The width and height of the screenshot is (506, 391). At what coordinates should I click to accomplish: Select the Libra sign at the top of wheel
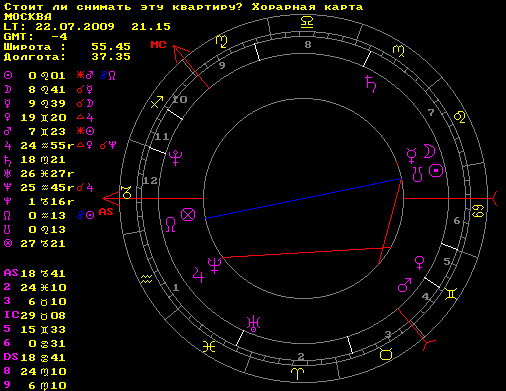click(x=307, y=22)
